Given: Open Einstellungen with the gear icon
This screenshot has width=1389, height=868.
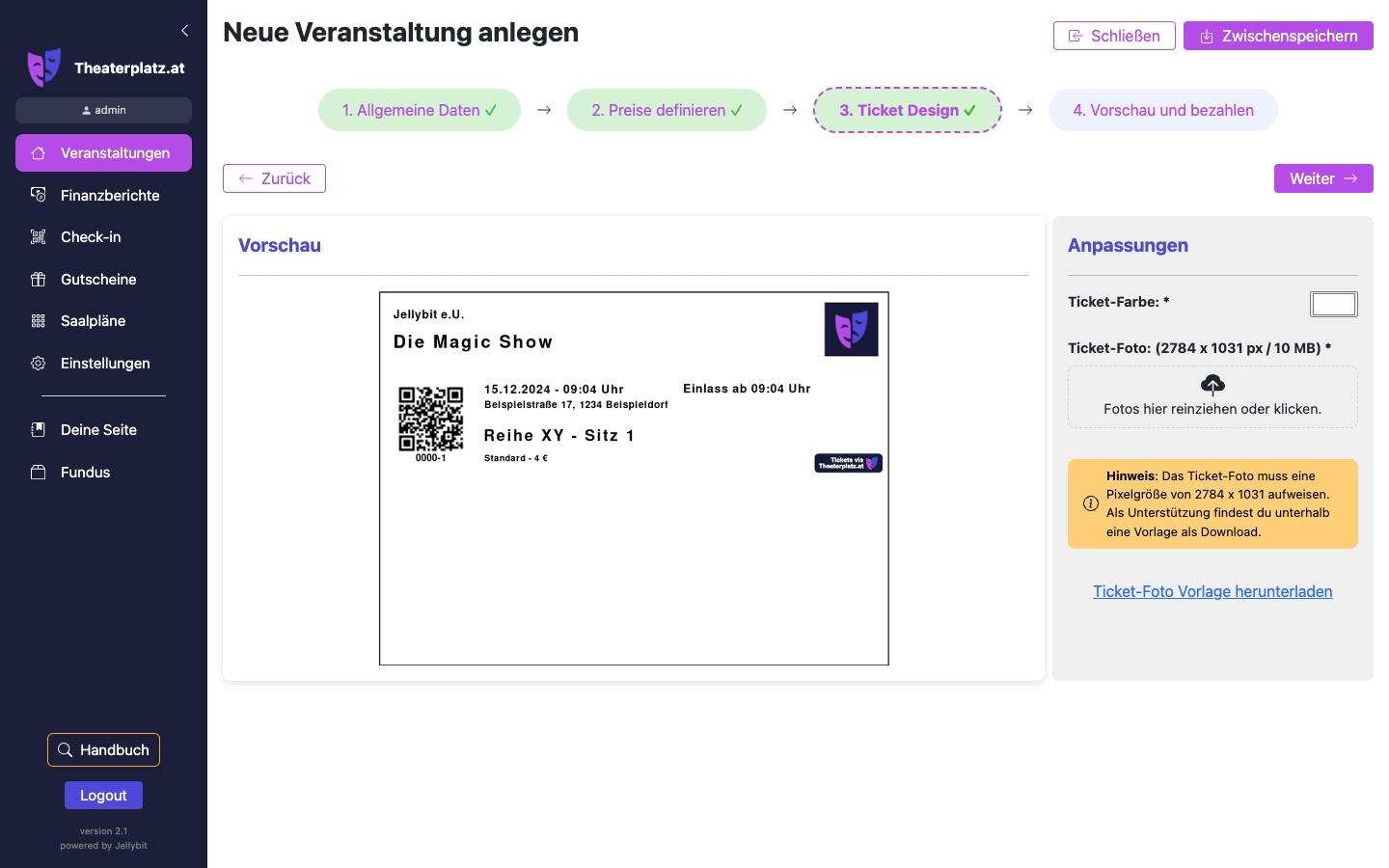Looking at the screenshot, I should click(x=39, y=363).
